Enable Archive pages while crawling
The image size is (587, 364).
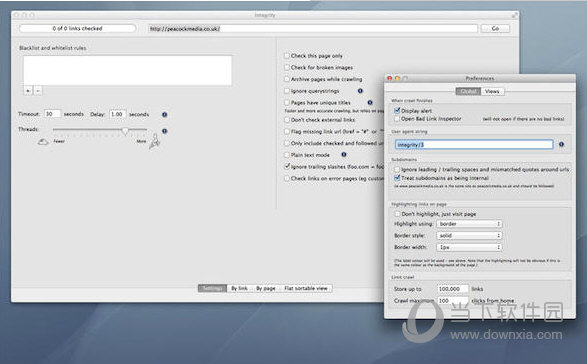click(x=287, y=79)
